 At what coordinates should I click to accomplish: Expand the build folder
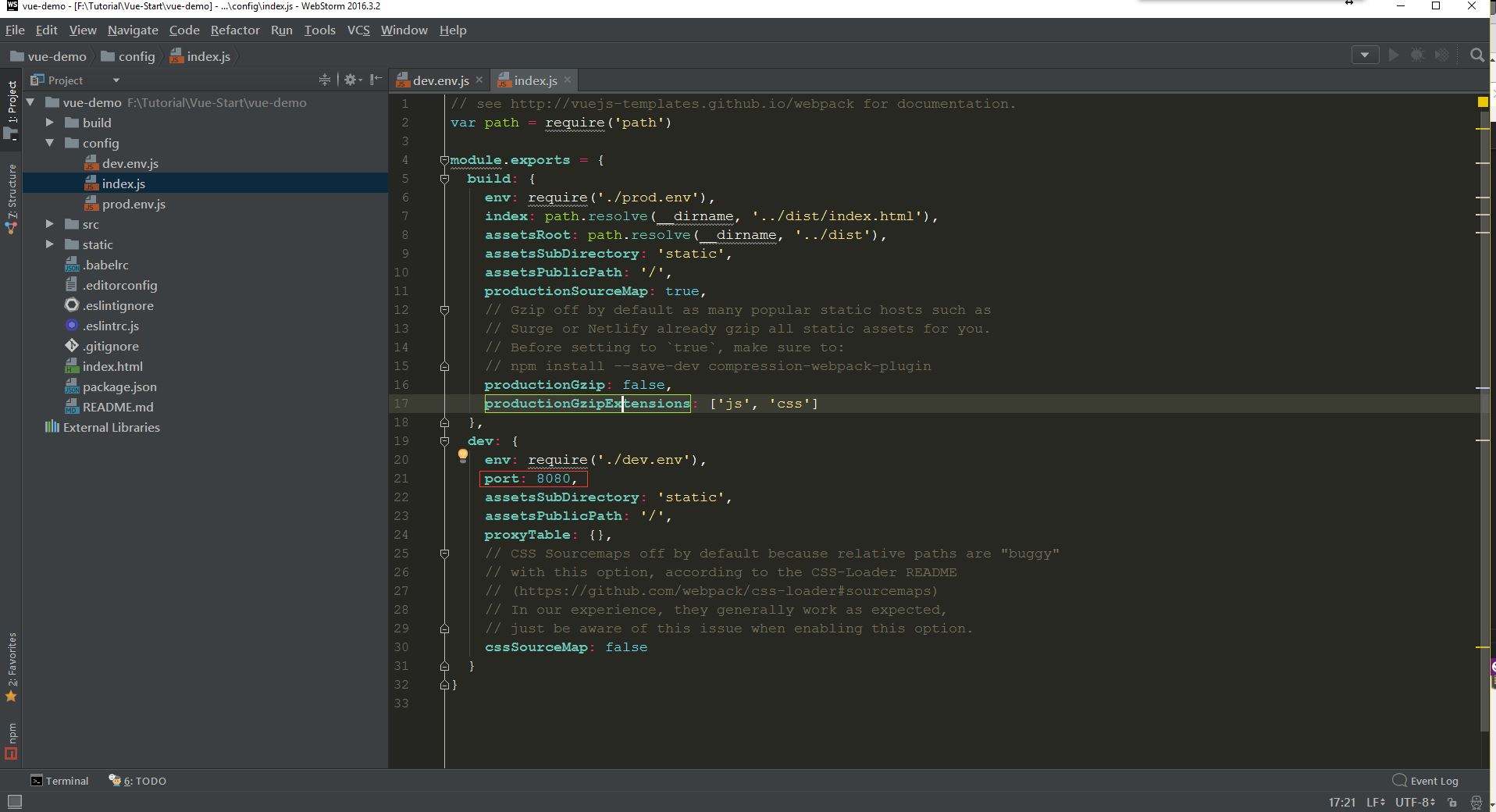(x=50, y=123)
